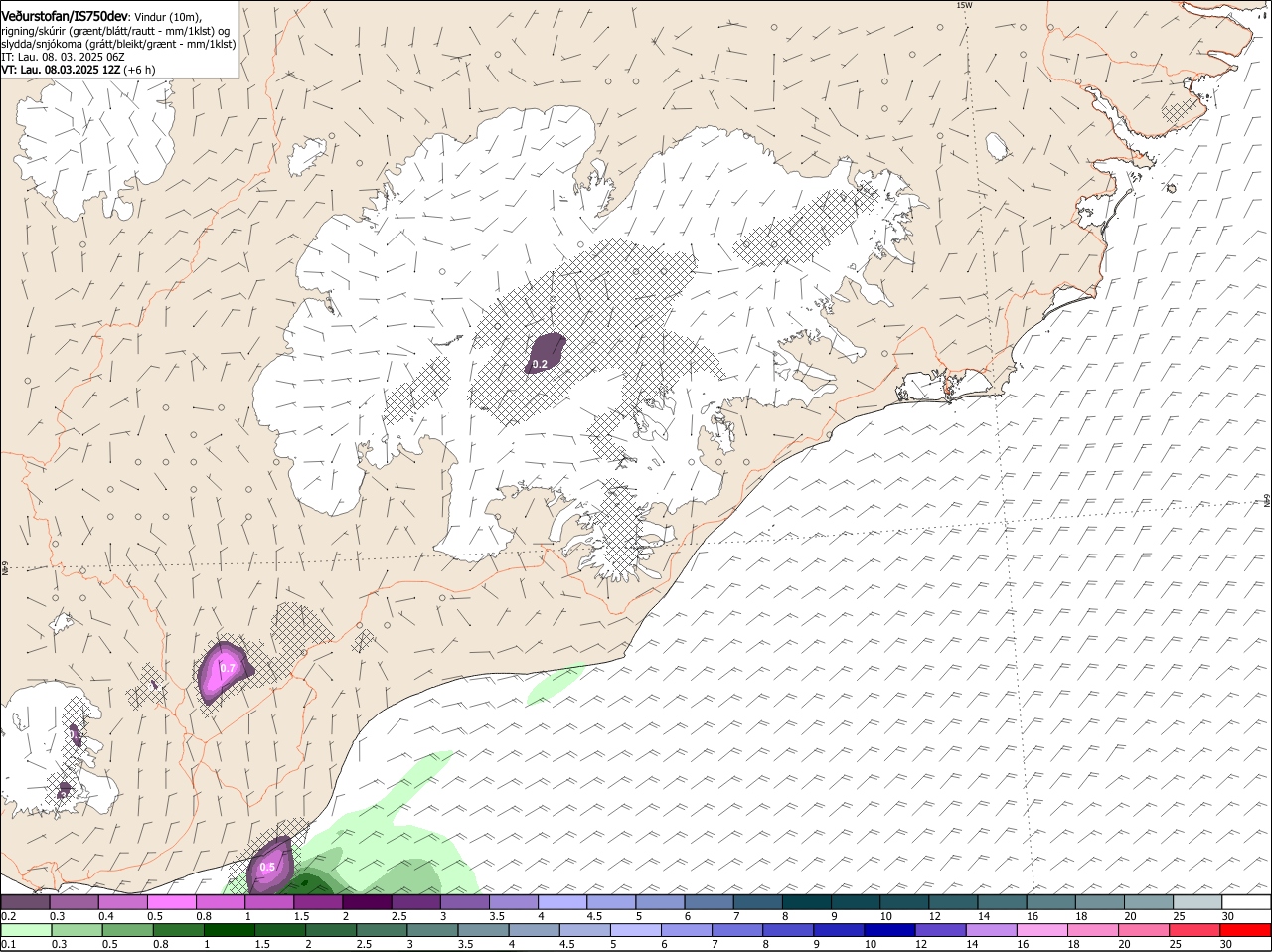Click the 'Veðurstofan/IS750dev' map title
Image resolution: width=1272 pixels, height=952 pixels.
pos(64,17)
